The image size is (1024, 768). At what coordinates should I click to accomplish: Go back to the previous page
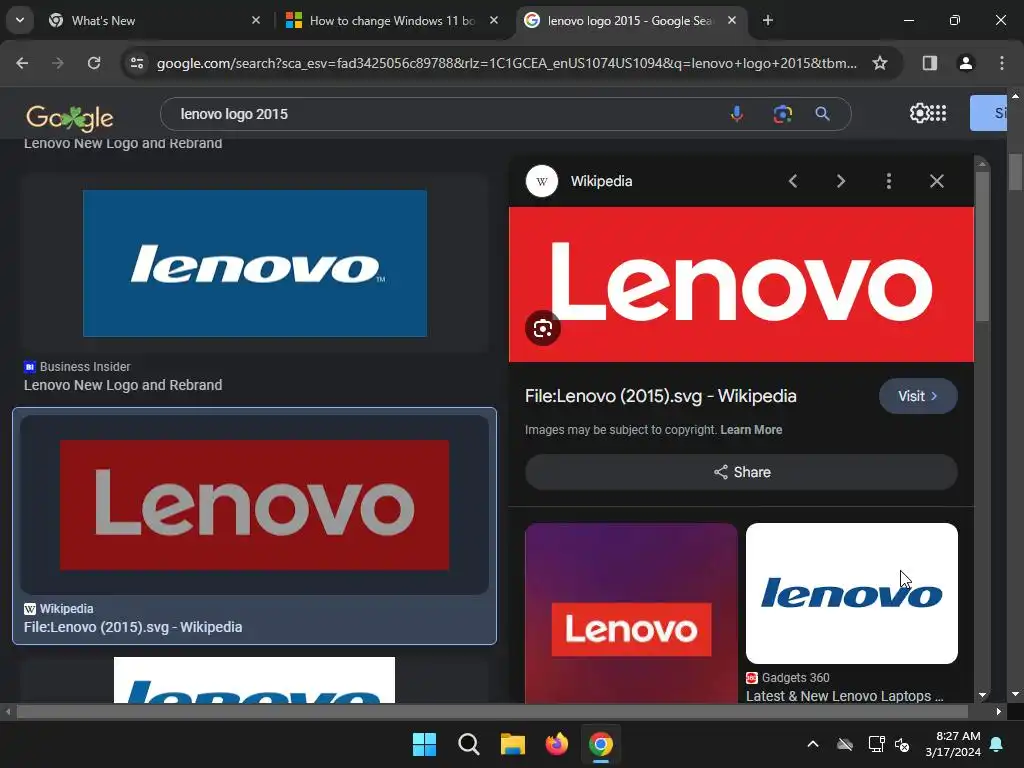pyautogui.click(x=22, y=63)
